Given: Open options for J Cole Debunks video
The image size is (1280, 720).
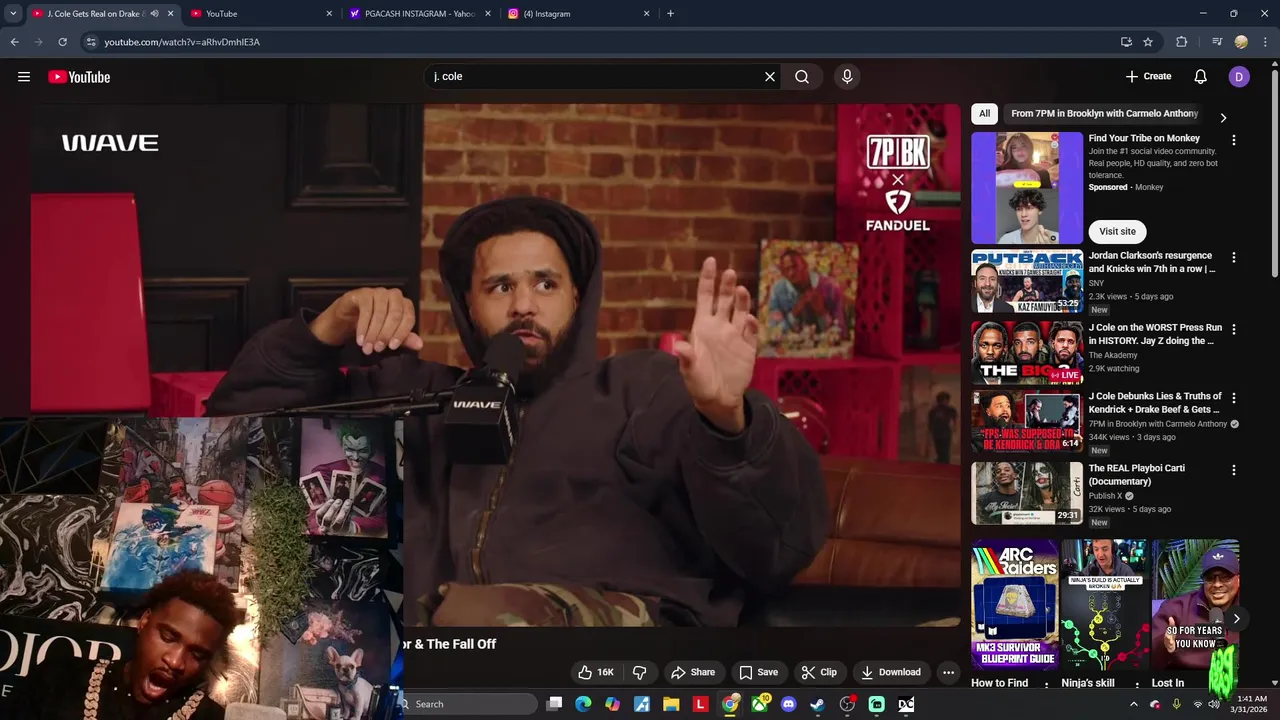Looking at the screenshot, I should (x=1233, y=398).
